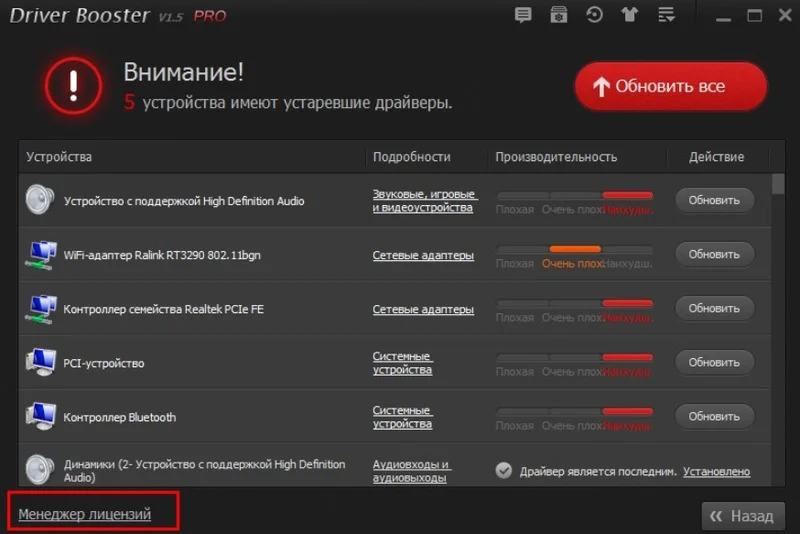Update the High Definition Audio driver
800x534 pixels.
[x=714, y=200]
